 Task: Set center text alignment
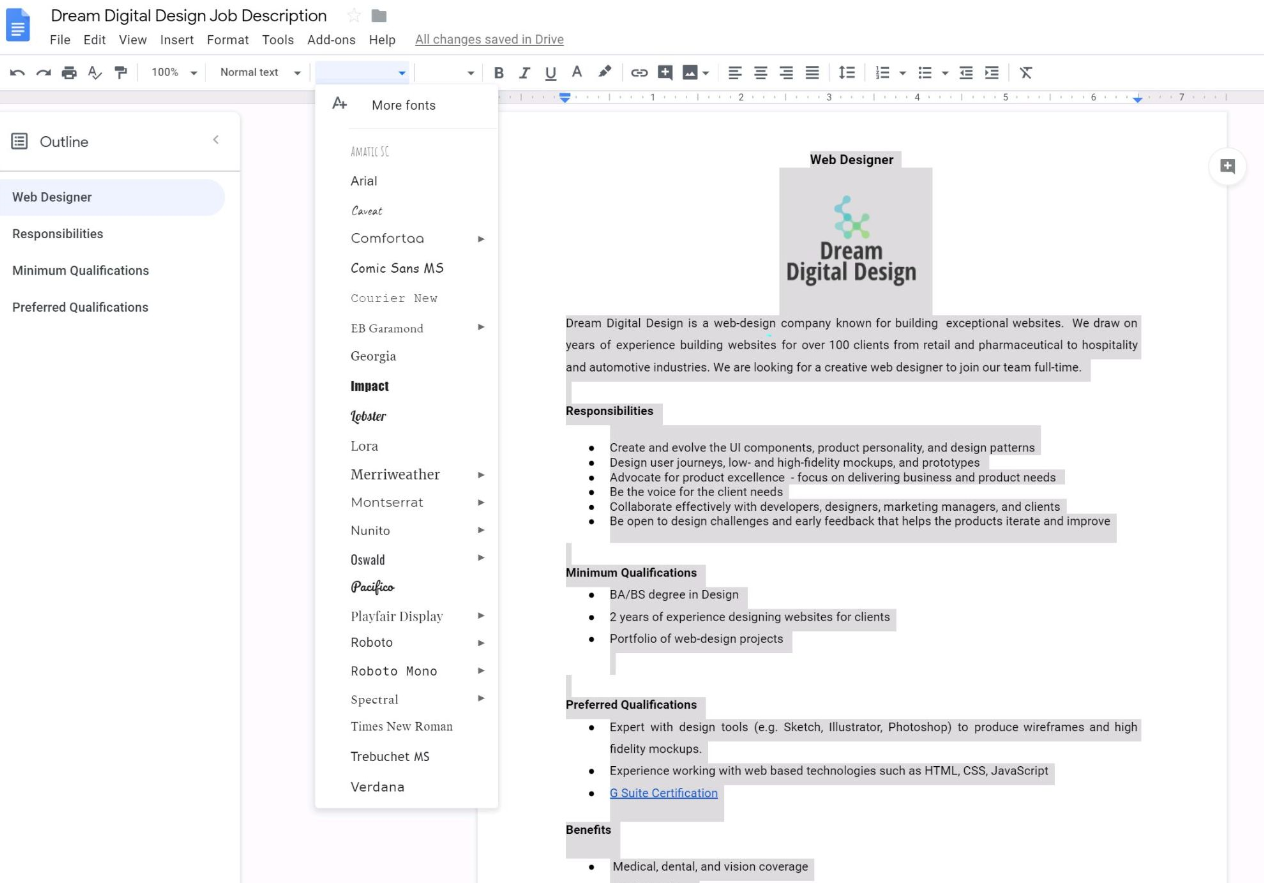[x=761, y=72]
